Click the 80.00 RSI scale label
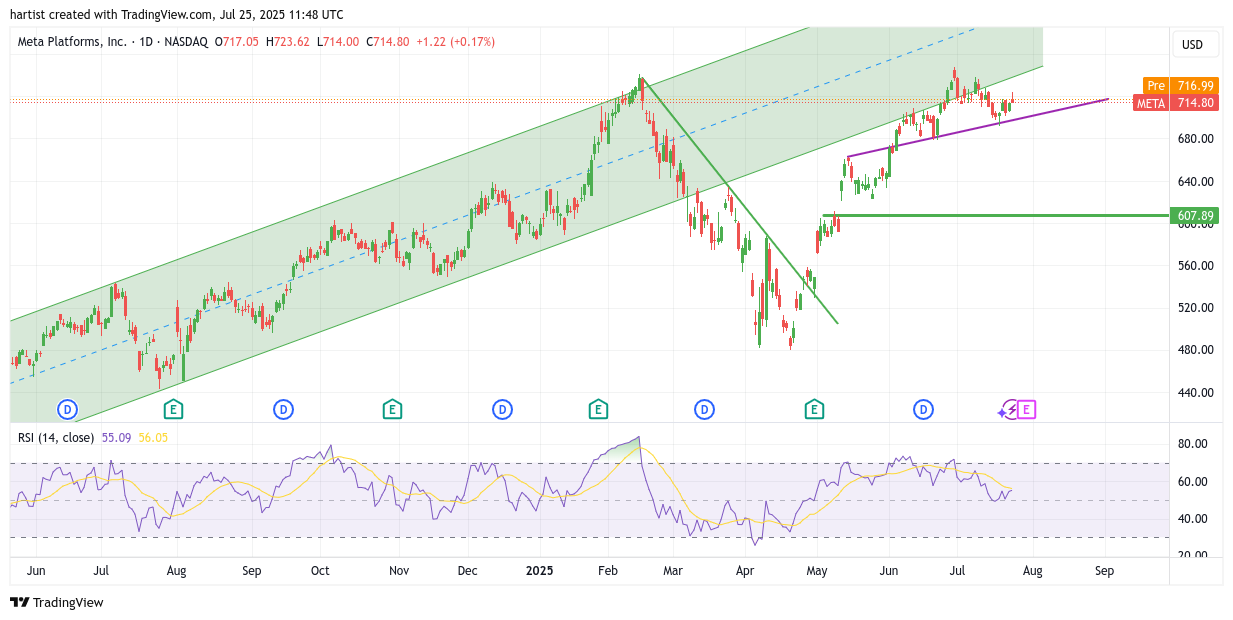 [x=1193, y=444]
